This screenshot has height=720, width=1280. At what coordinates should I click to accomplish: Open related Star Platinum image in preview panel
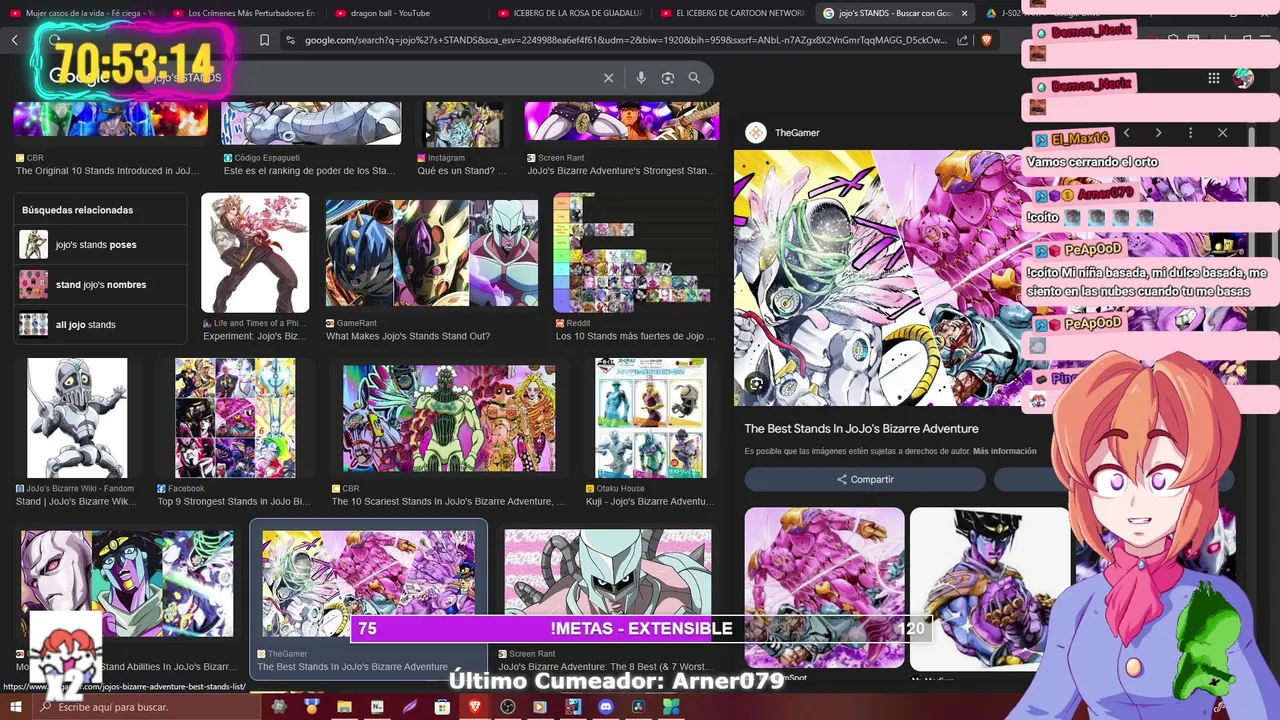click(x=990, y=587)
